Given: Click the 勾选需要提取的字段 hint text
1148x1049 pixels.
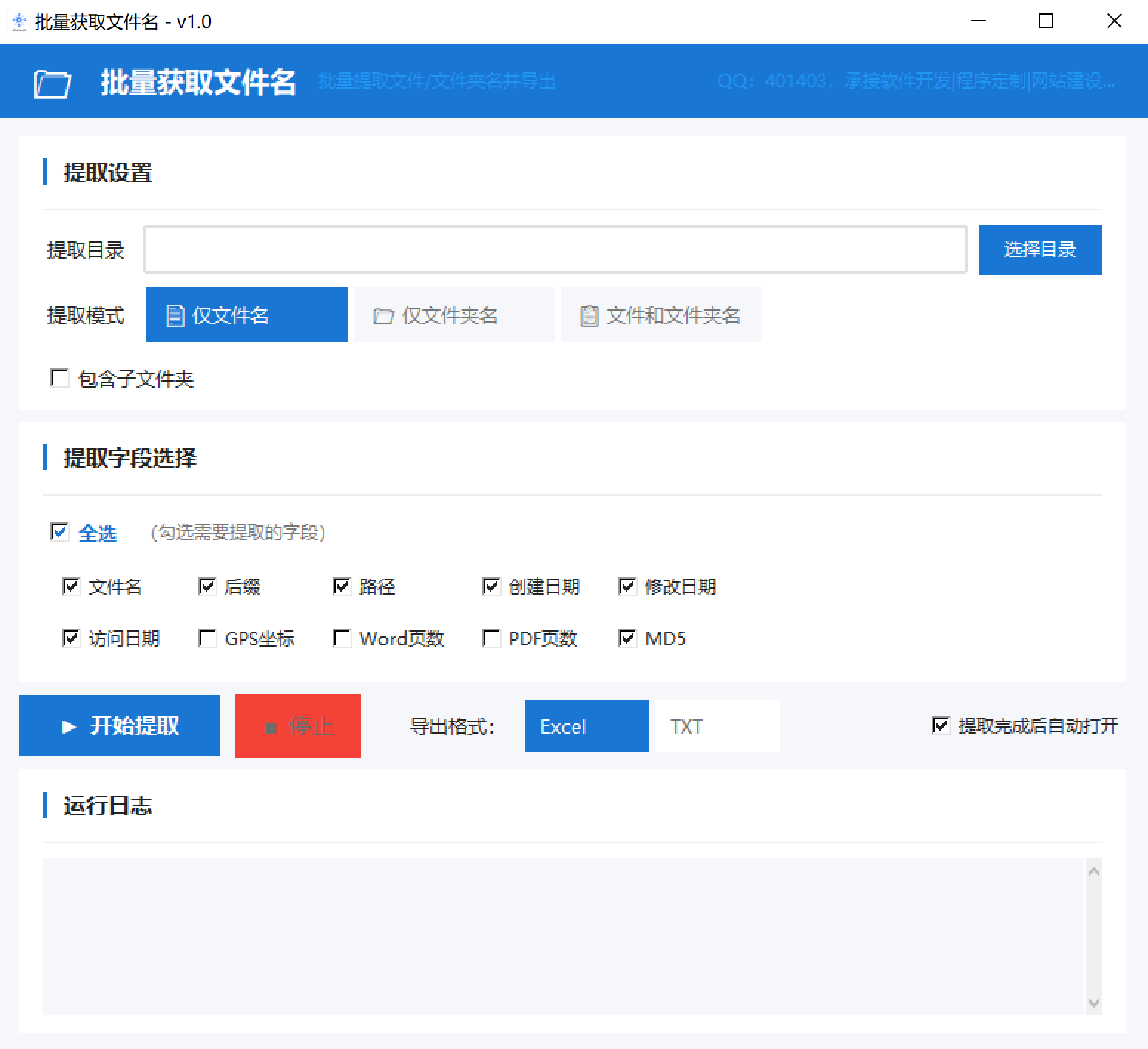Looking at the screenshot, I should (x=238, y=533).
